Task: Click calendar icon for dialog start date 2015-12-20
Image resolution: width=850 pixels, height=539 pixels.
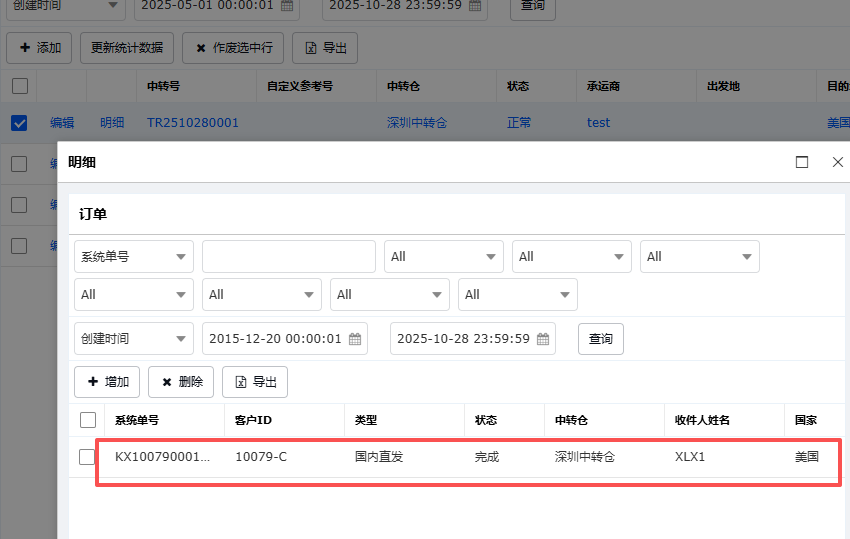Action: (355, 339)
